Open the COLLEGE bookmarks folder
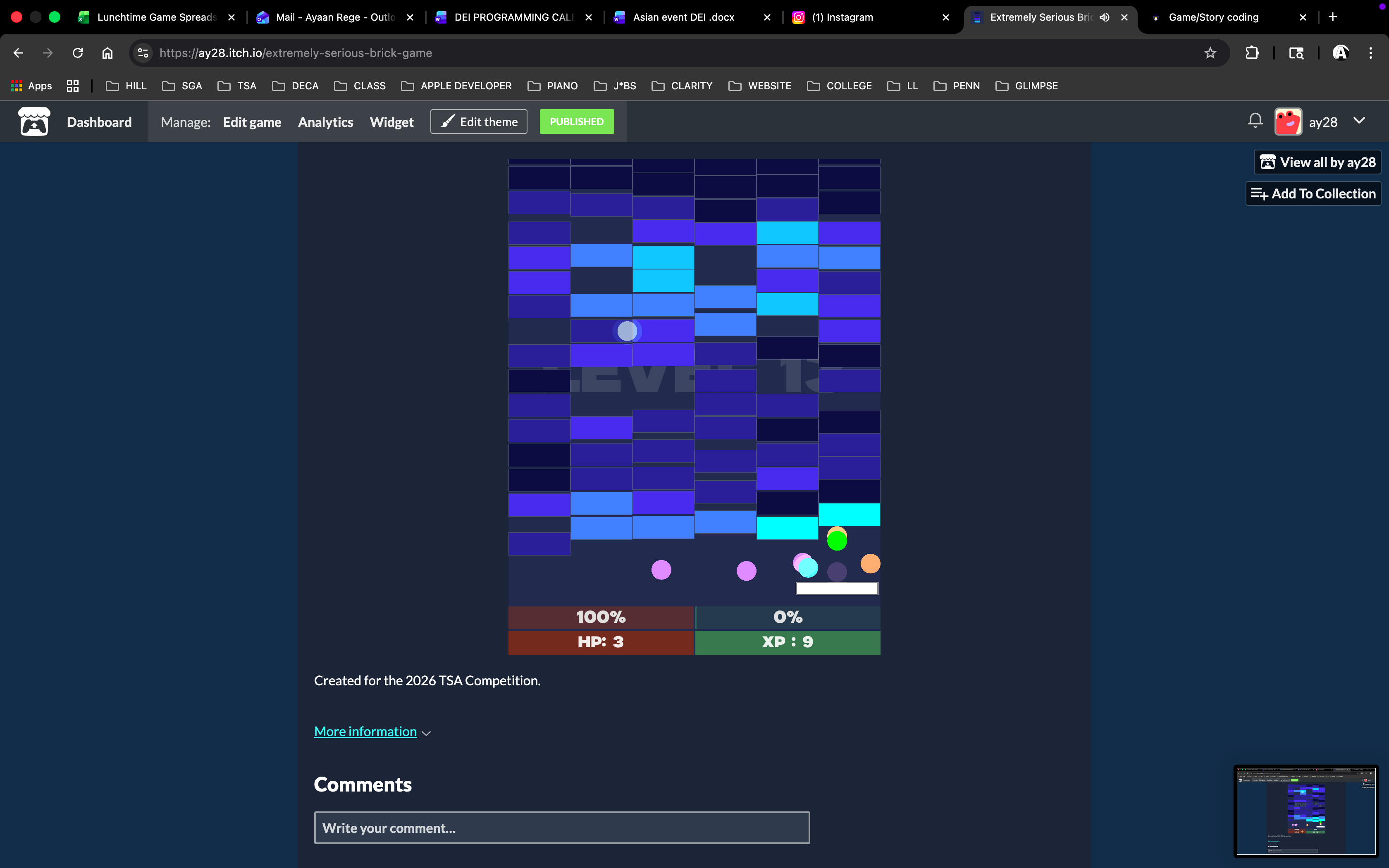The height and width of the screenshot is (868, 1389). [x=839, y=86]
